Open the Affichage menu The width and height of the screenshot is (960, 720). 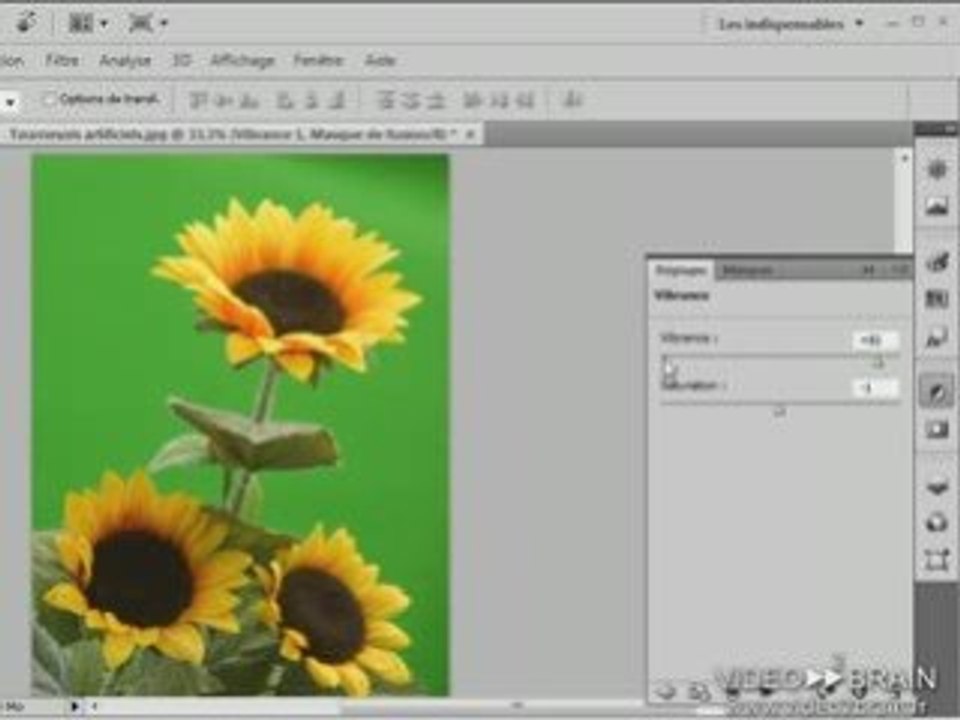tap(242, 60)
